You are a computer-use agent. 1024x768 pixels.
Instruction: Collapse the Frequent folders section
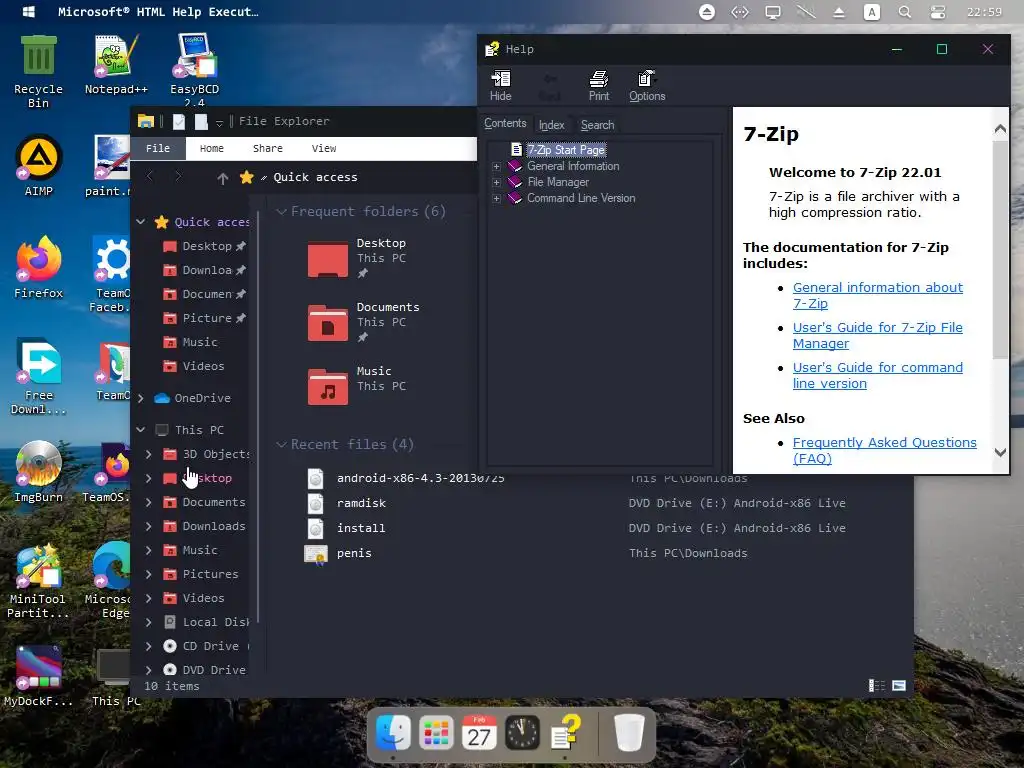281,212
